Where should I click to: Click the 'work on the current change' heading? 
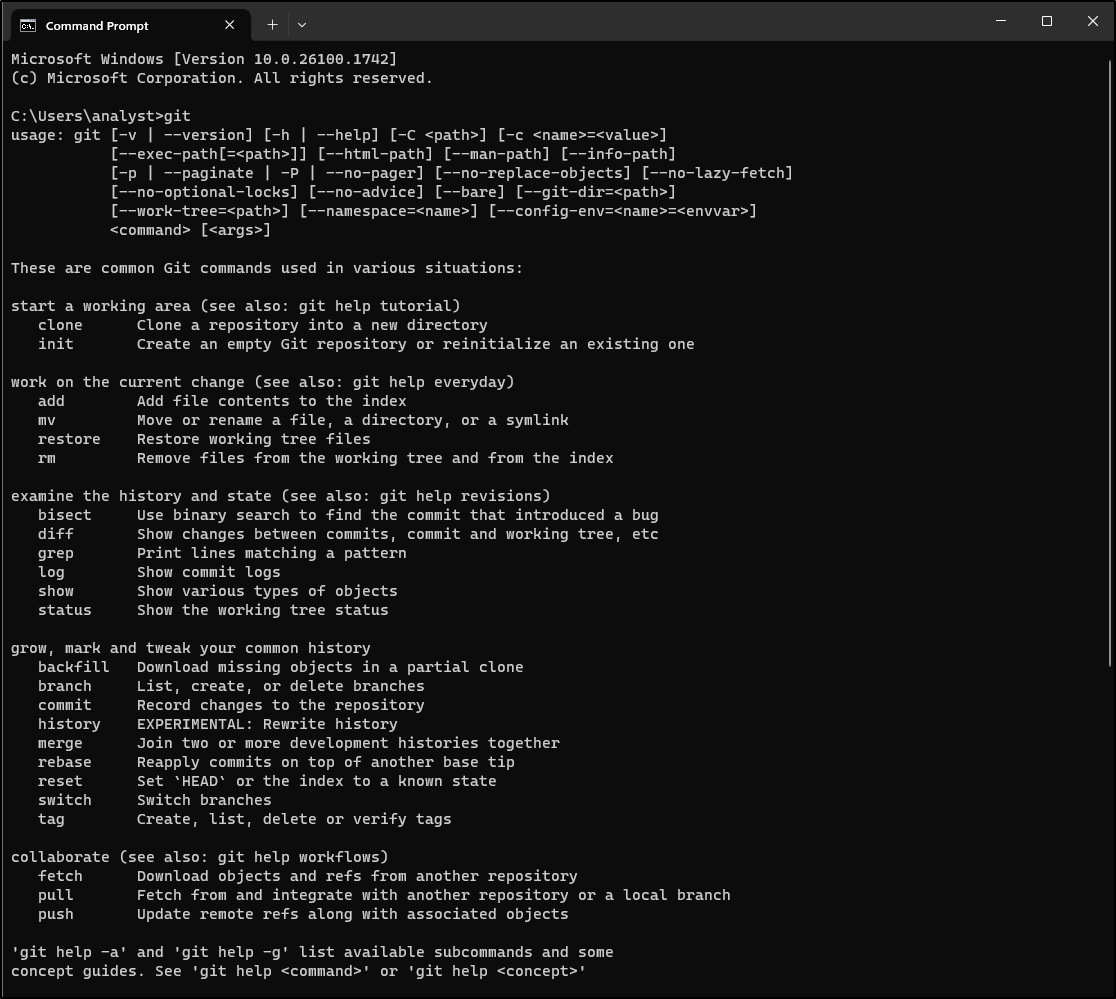coord(263,382)
